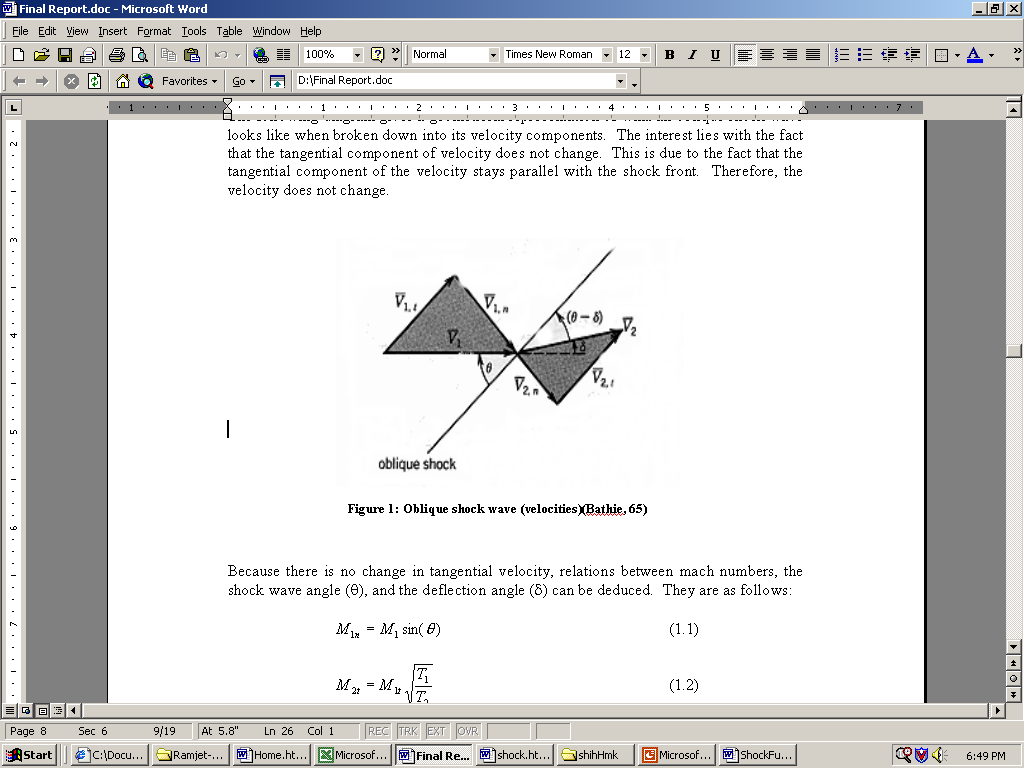Toggle OVR overtype mode in status bar
This screenshot has height=768, width=1024.
[x=468, y=731]
